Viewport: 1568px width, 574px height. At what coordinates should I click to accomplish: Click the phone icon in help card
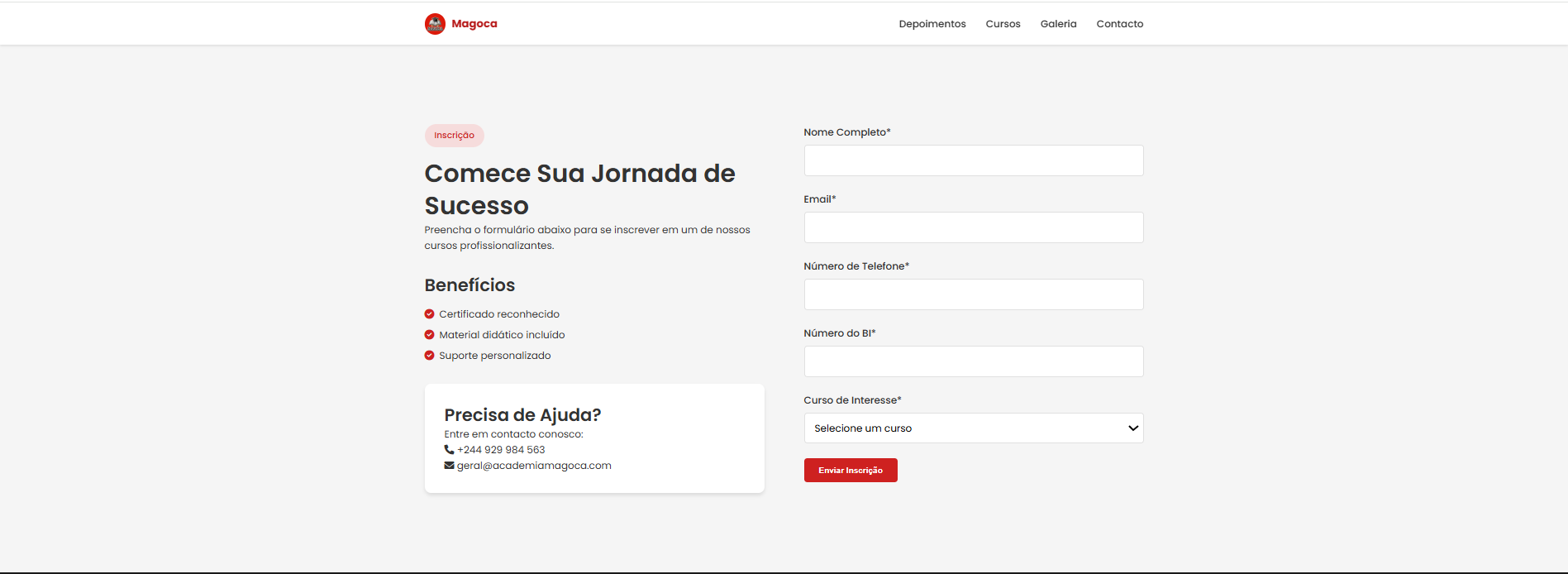click(x=450, y=450)
